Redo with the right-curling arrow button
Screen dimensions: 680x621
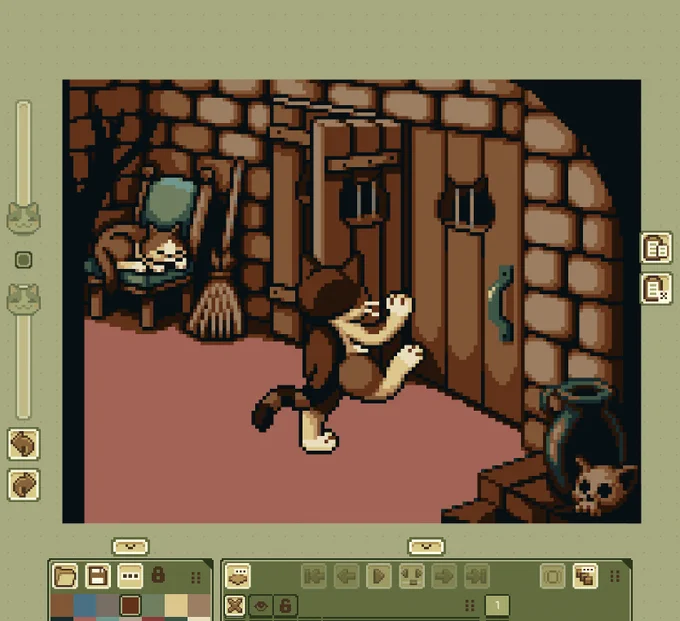coord(23,484)
